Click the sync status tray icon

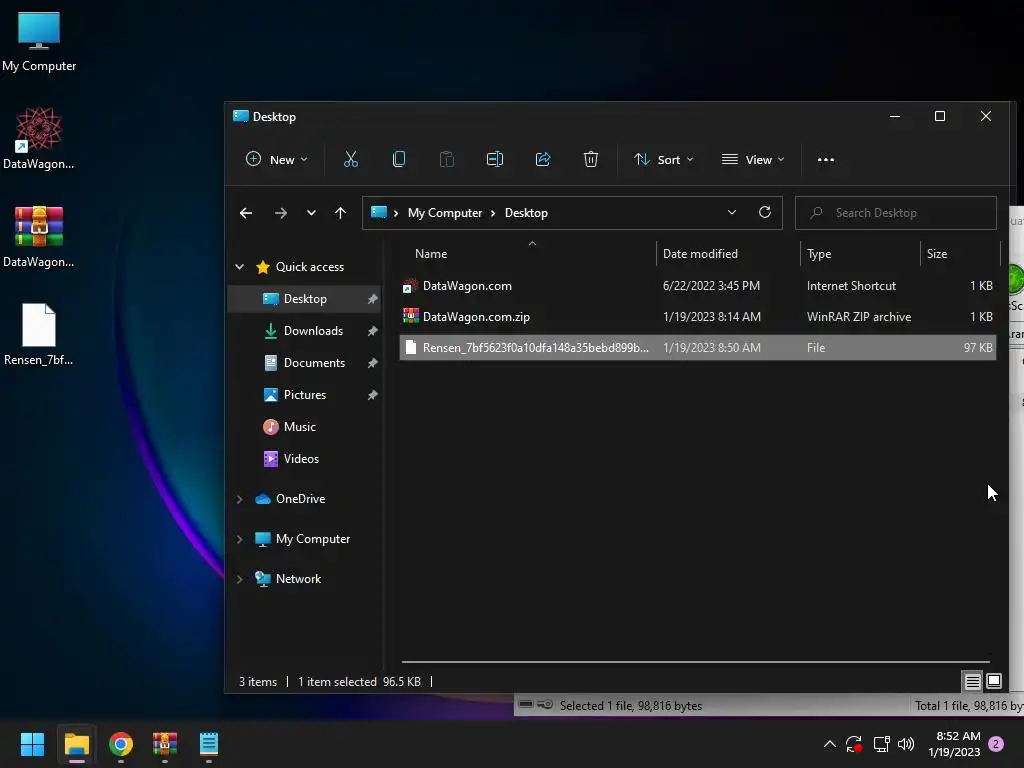(x=854, y=744)
